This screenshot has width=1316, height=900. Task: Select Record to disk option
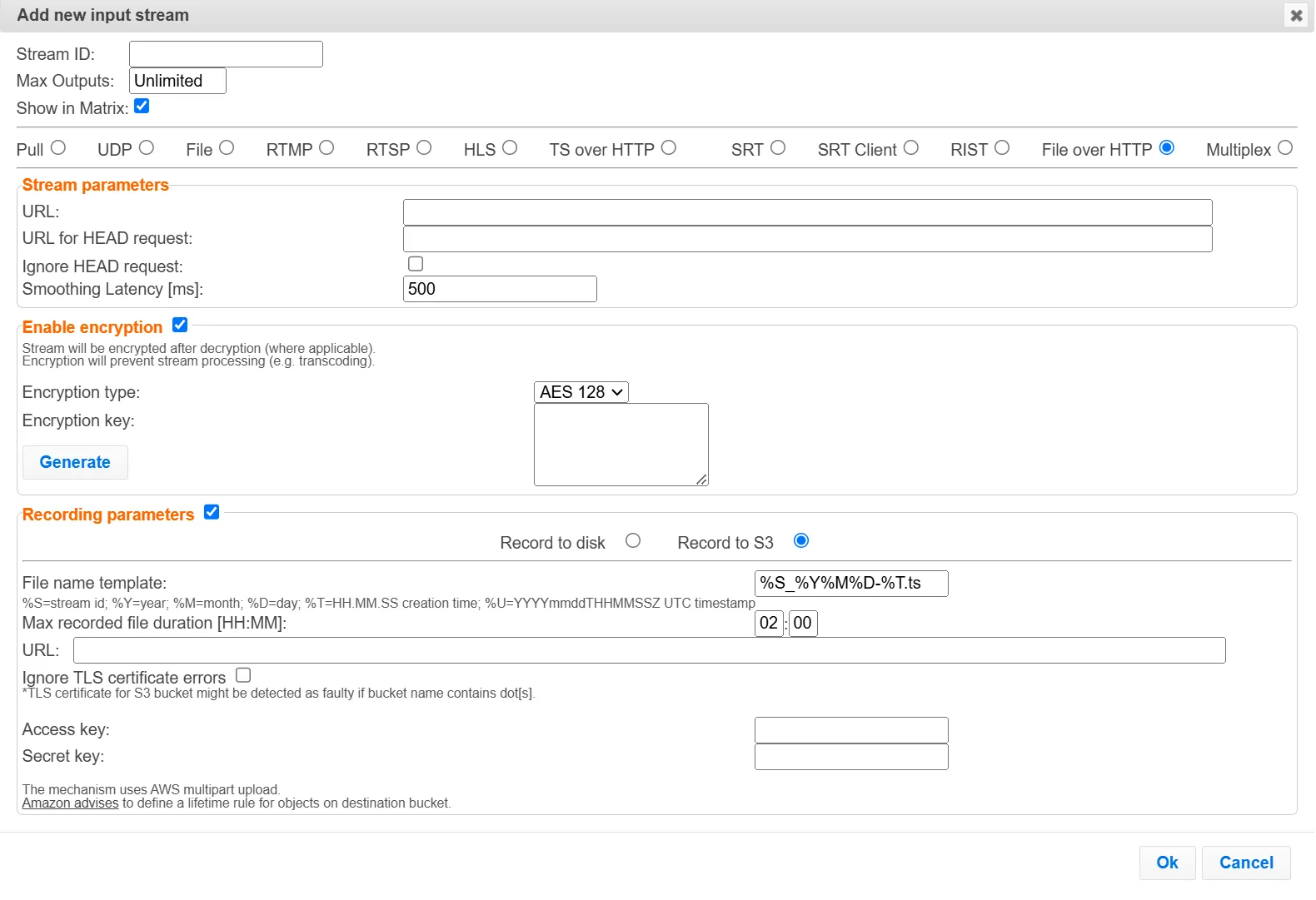[633, 540]
